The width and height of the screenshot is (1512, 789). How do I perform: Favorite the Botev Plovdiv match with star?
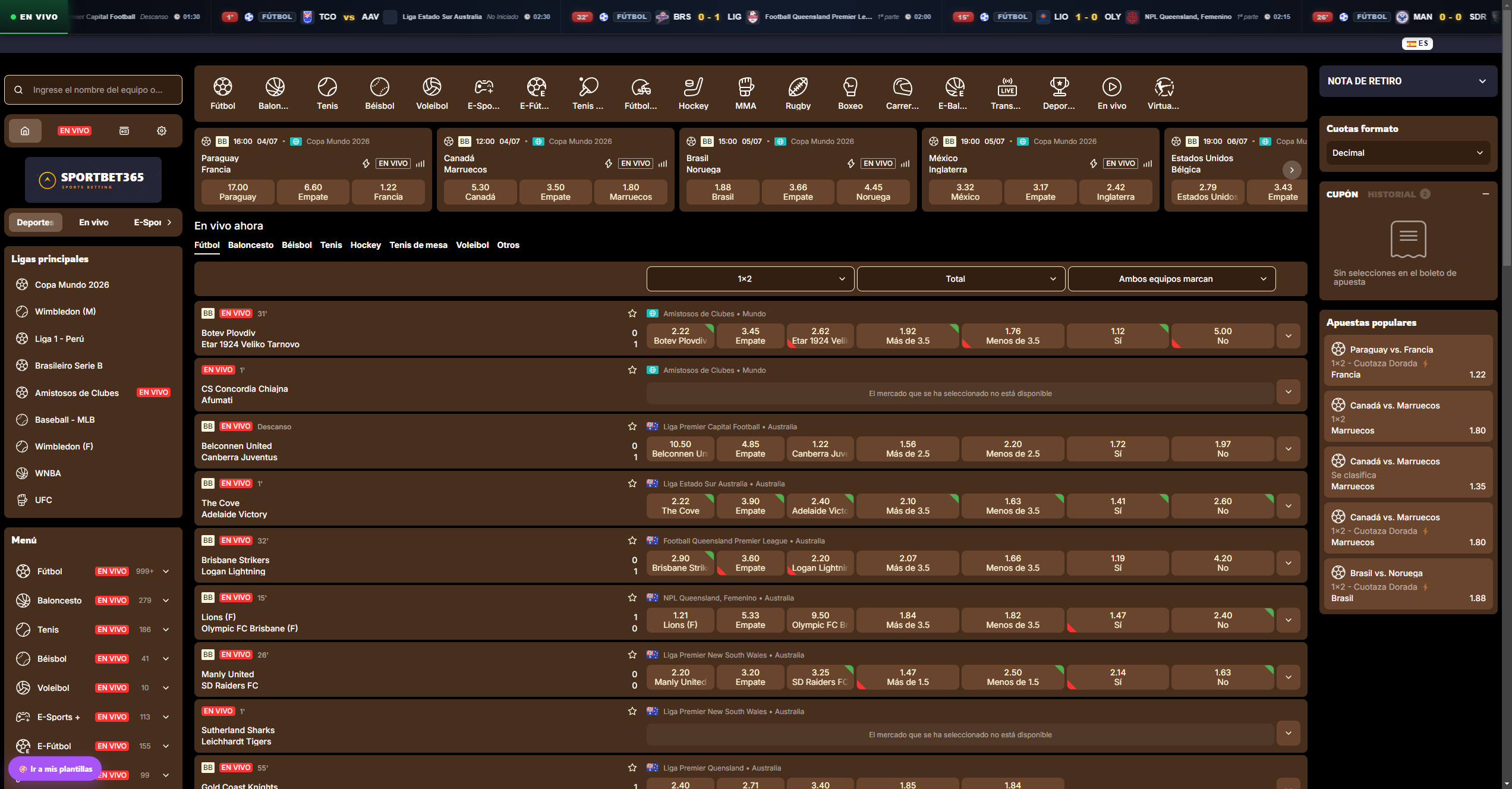pos(632,313)
